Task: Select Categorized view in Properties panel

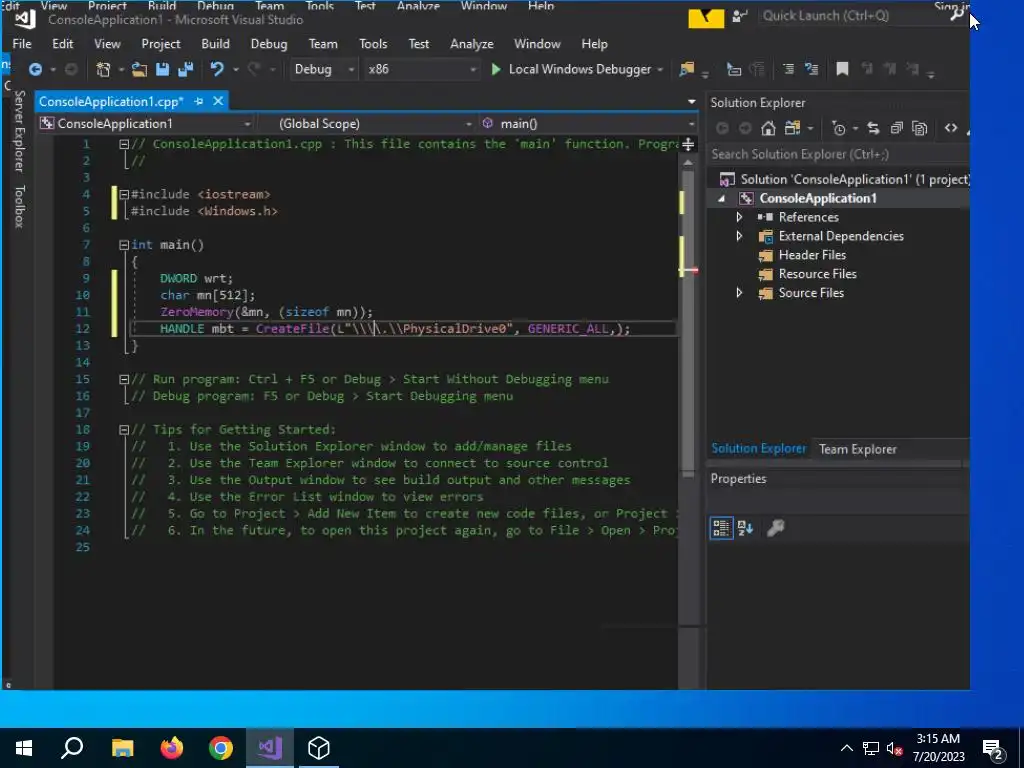Action: point(722,528)
